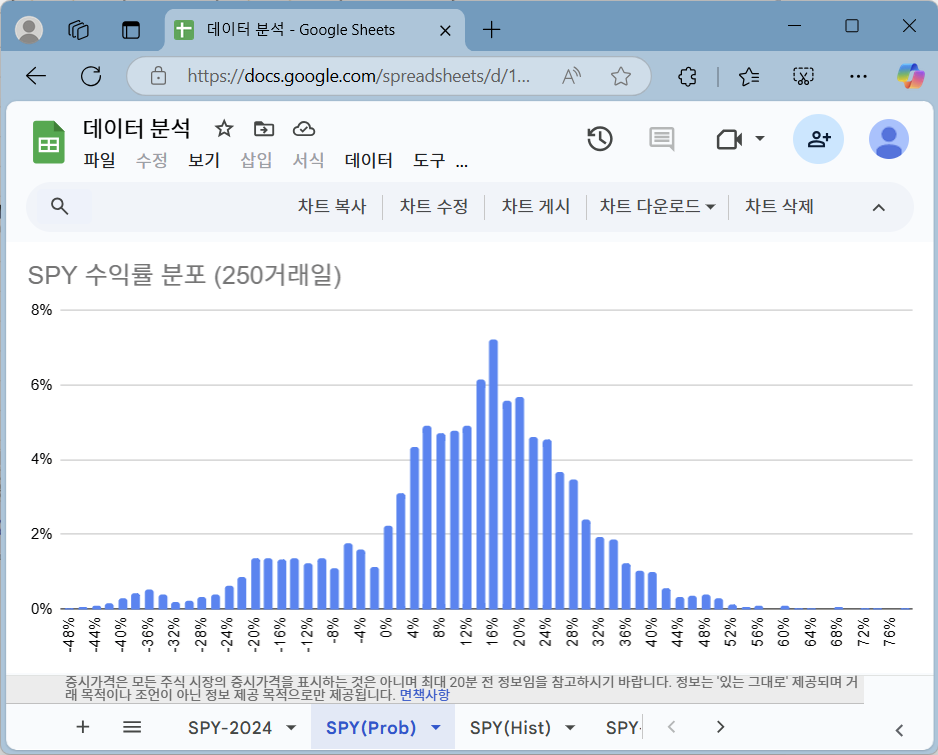Switch to the SPY(Hist) sheet tab
This screenshot has width=938, height=755.
pos(510,727)
